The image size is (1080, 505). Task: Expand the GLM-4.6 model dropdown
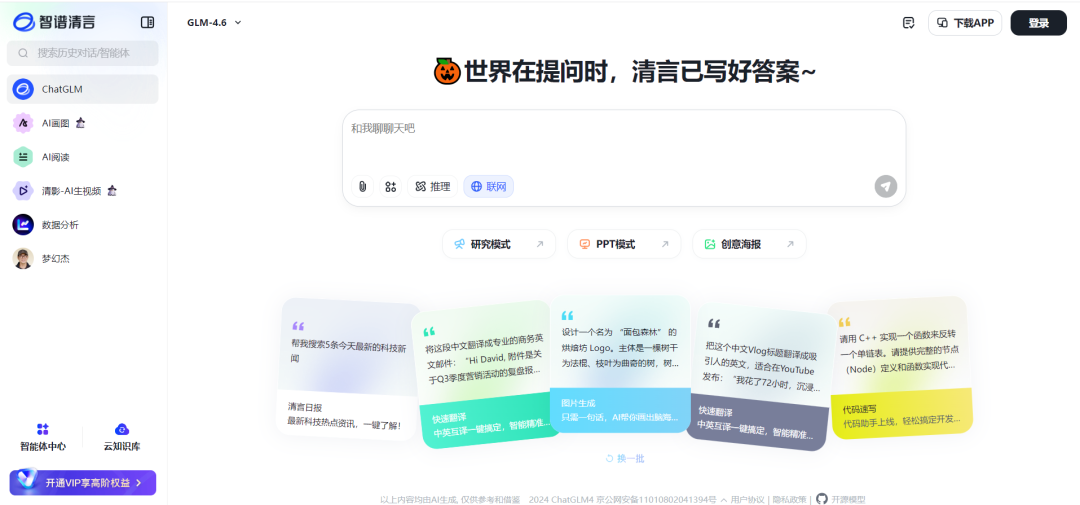click(x=214, y=23)
